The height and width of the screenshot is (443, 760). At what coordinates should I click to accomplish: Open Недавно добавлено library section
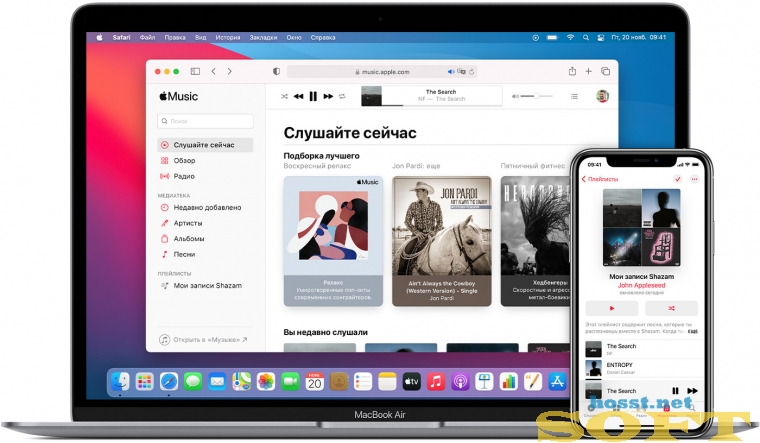205,207
